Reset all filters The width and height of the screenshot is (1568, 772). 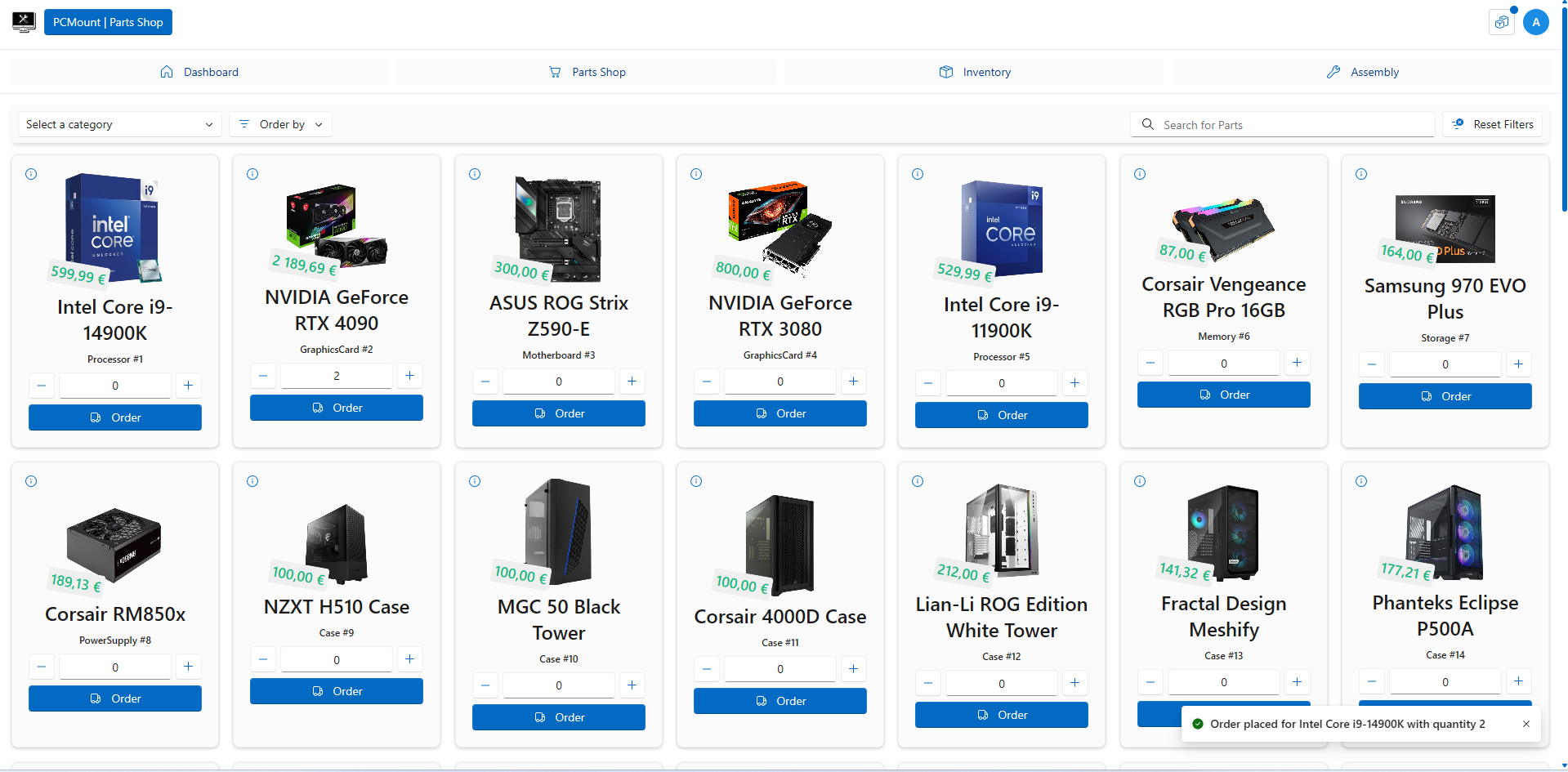tap(1493, 124)
